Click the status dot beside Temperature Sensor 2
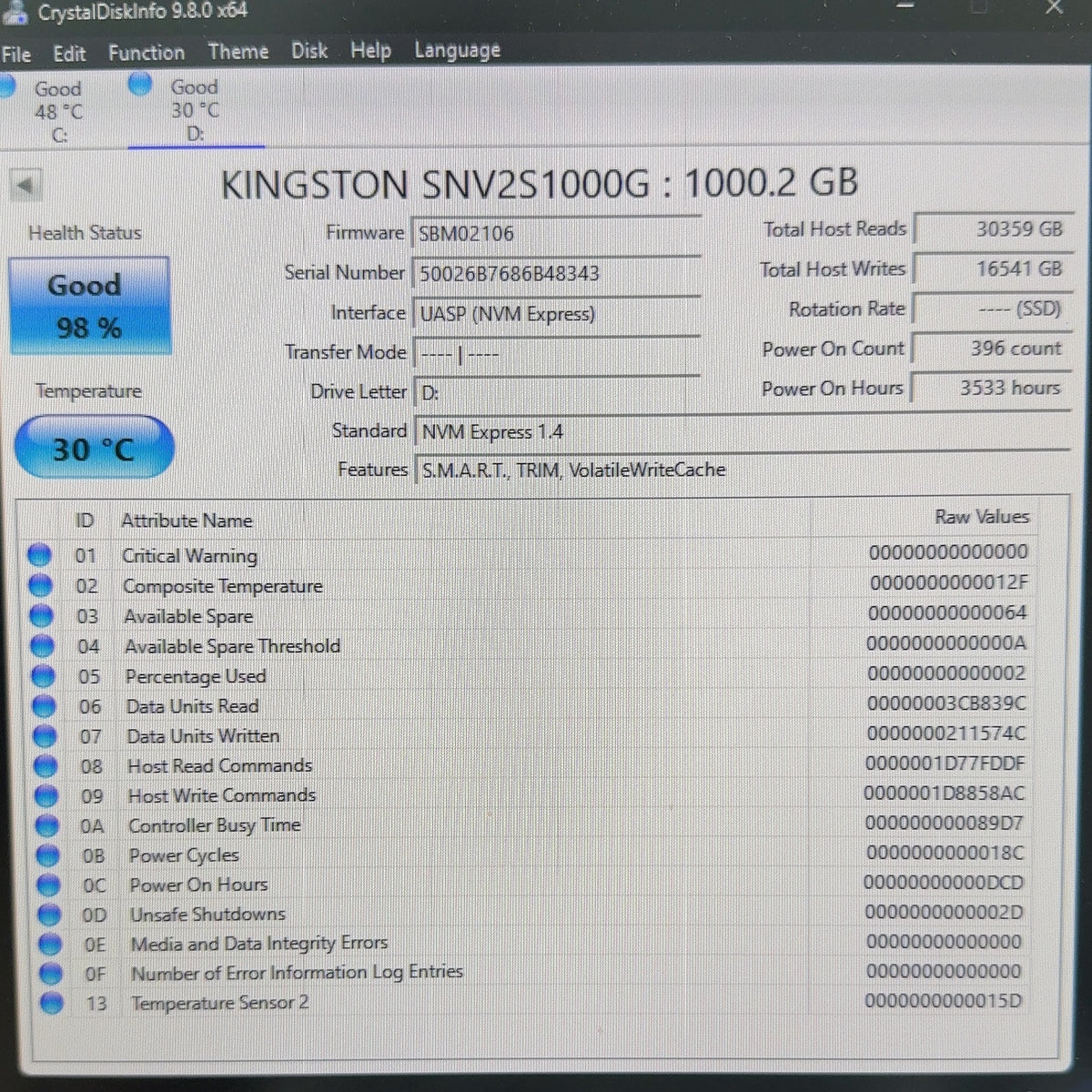The height and width of the screenshot is (1092, 1092). (x=53, y=1003)
